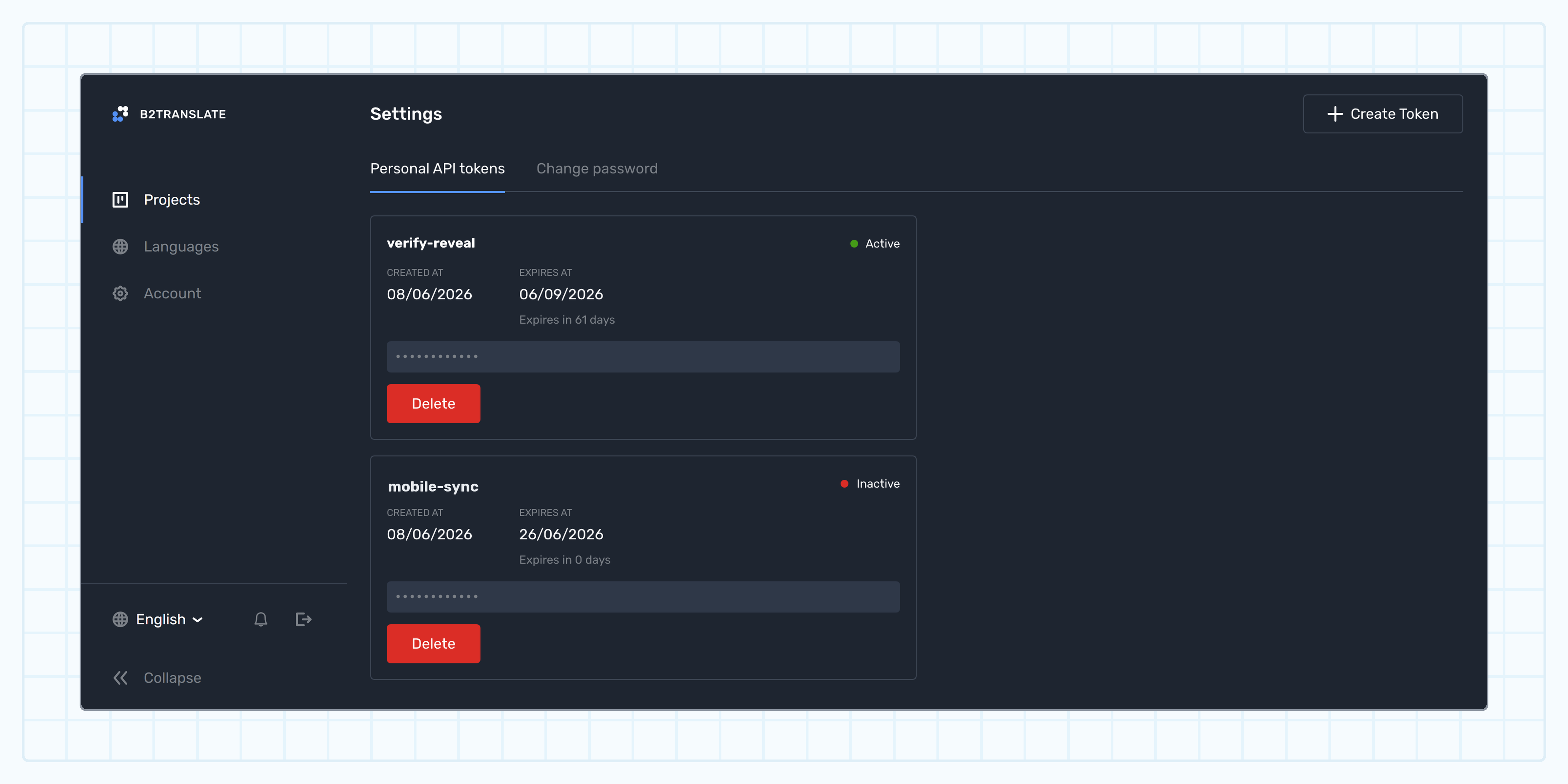Click the B2TRANSLATE brand name

point(183,114)
